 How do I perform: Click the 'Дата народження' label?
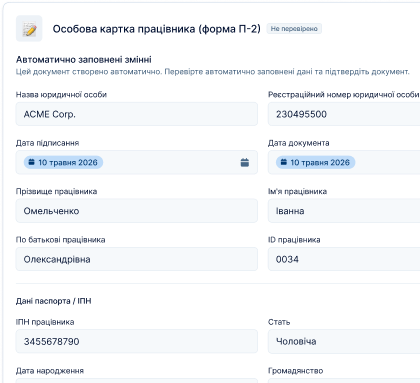(x=50, y=371)
